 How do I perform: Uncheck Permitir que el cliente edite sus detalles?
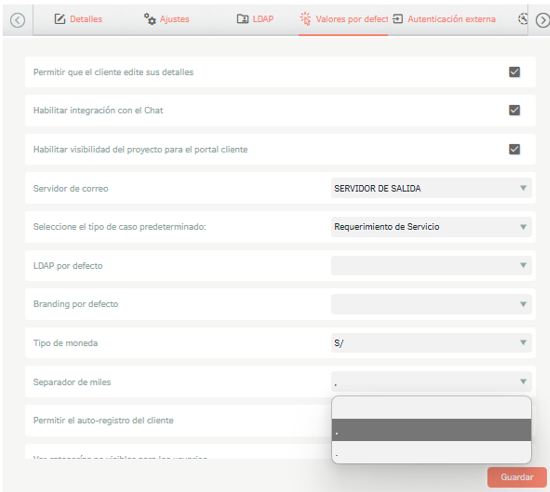tap(514, 72)
